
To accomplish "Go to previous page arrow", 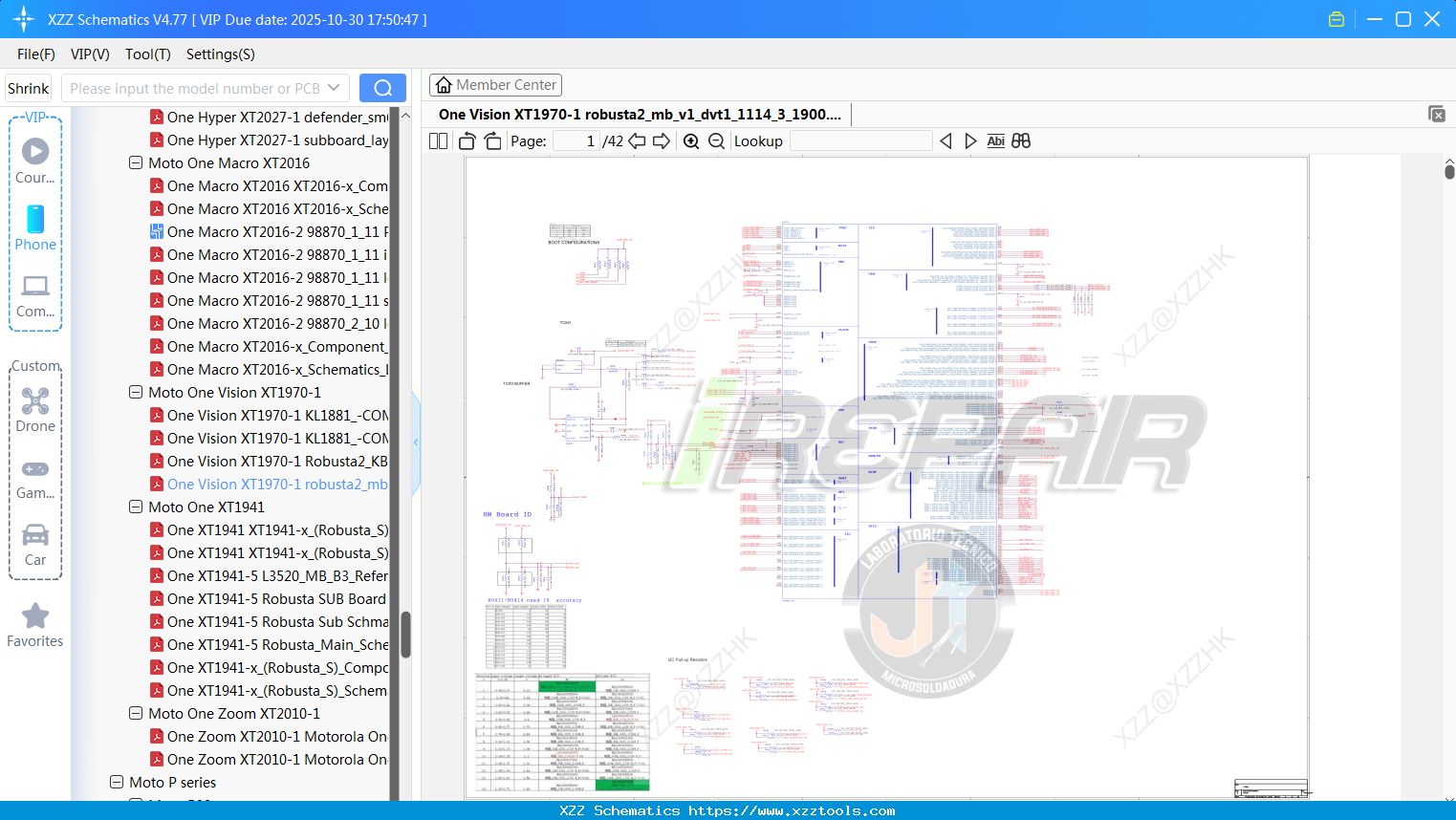I will point(637,141).
